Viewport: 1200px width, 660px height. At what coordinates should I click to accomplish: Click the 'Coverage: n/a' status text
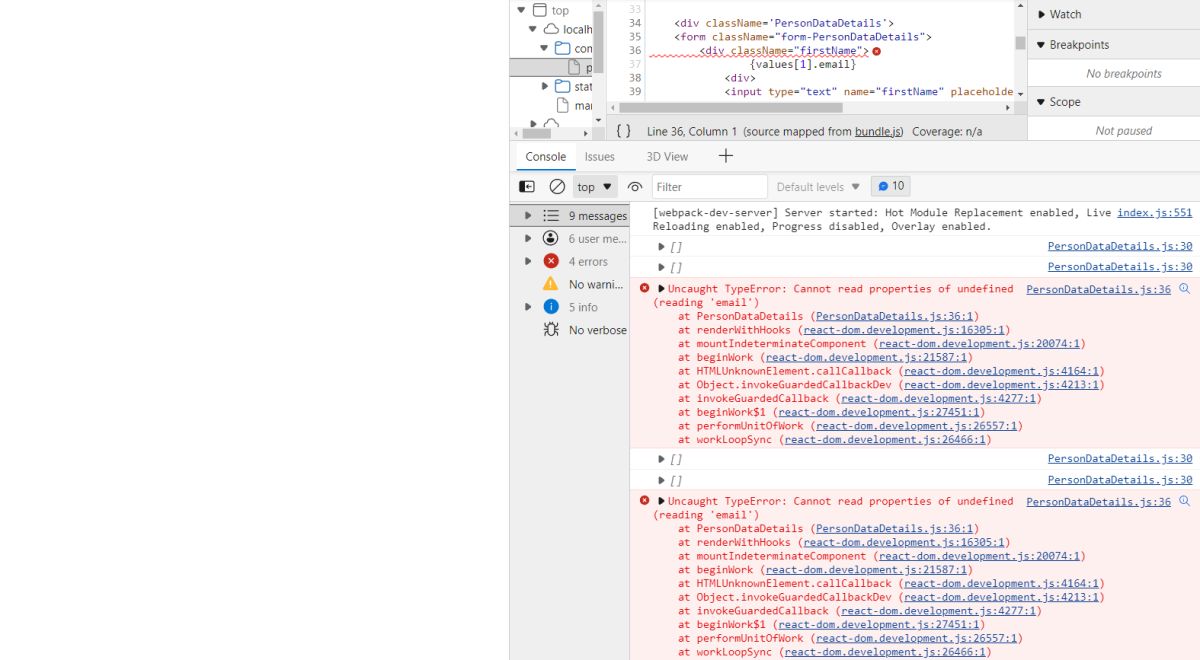click(x=945, y=131)
